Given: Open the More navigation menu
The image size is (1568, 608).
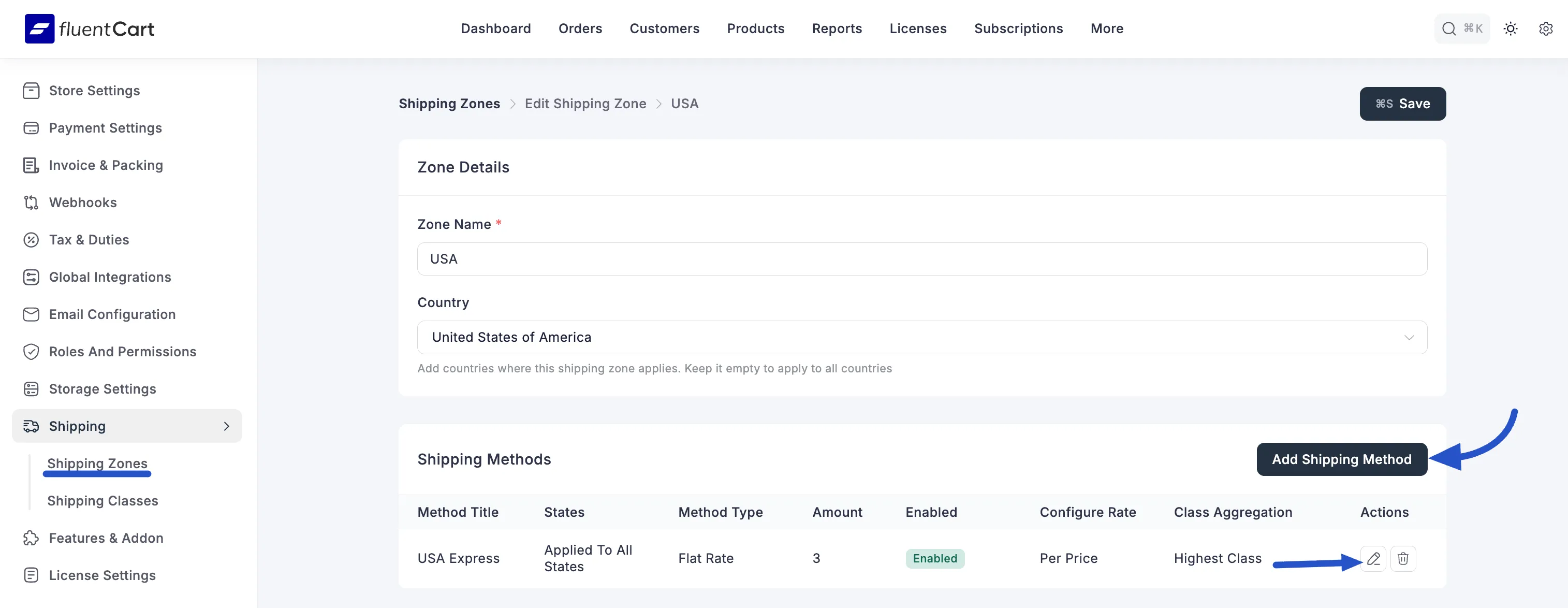Looking at the screenshot, I should tap(1107, 28).
